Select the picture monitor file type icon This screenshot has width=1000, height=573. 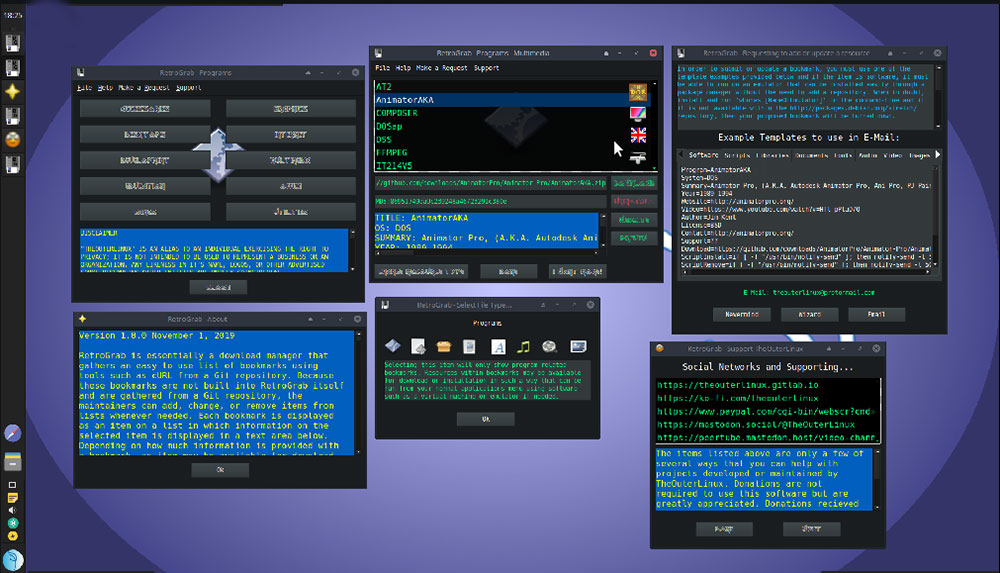tap(578, 346)
